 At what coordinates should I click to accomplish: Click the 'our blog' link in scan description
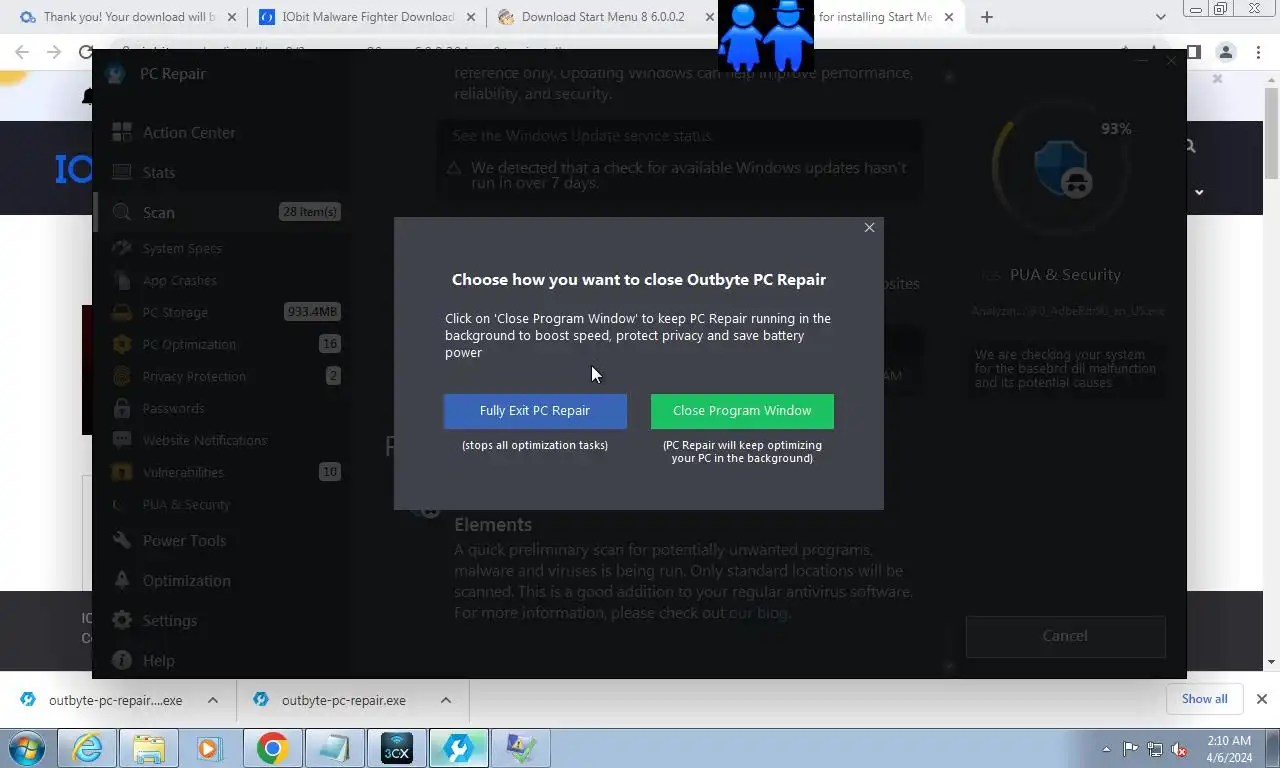tap(758, 613)
